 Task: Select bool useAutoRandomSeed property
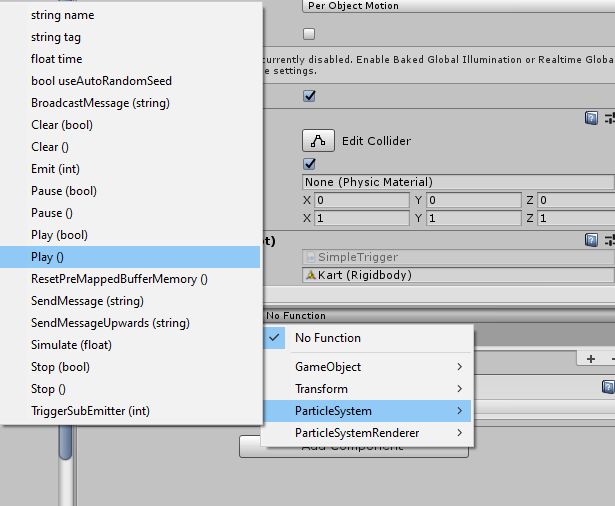pyautogui.click(x=130, y=81)
